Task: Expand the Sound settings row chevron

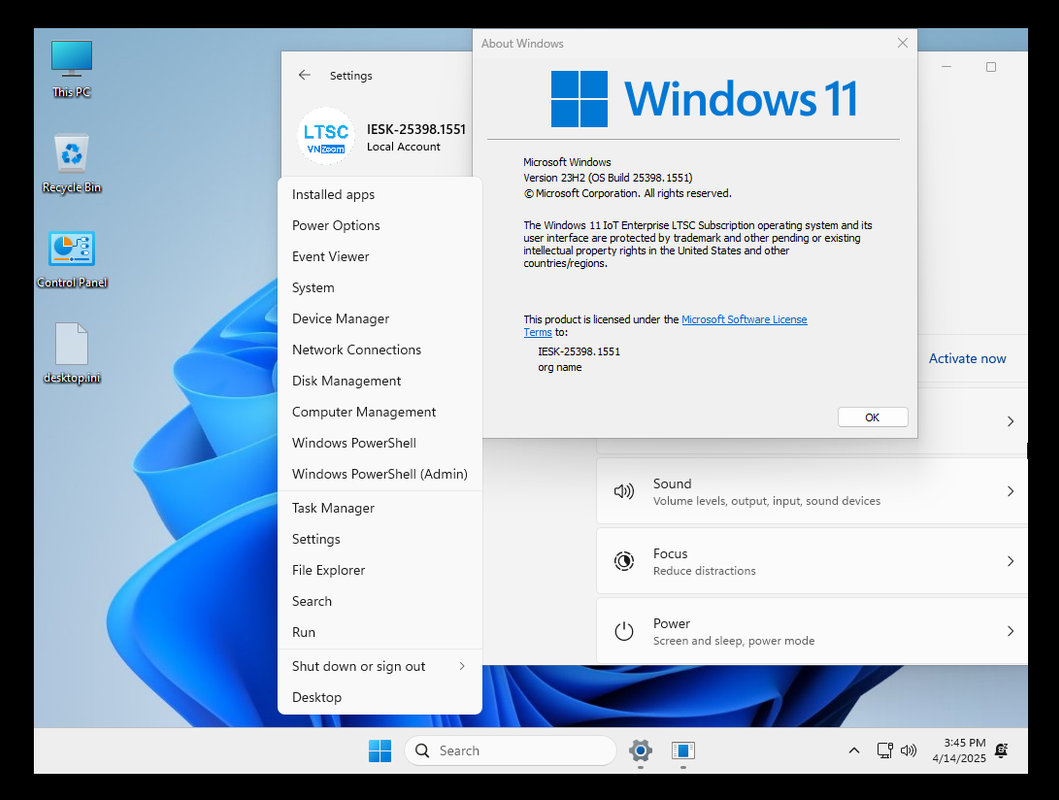Action: [x=1010, y=491]
